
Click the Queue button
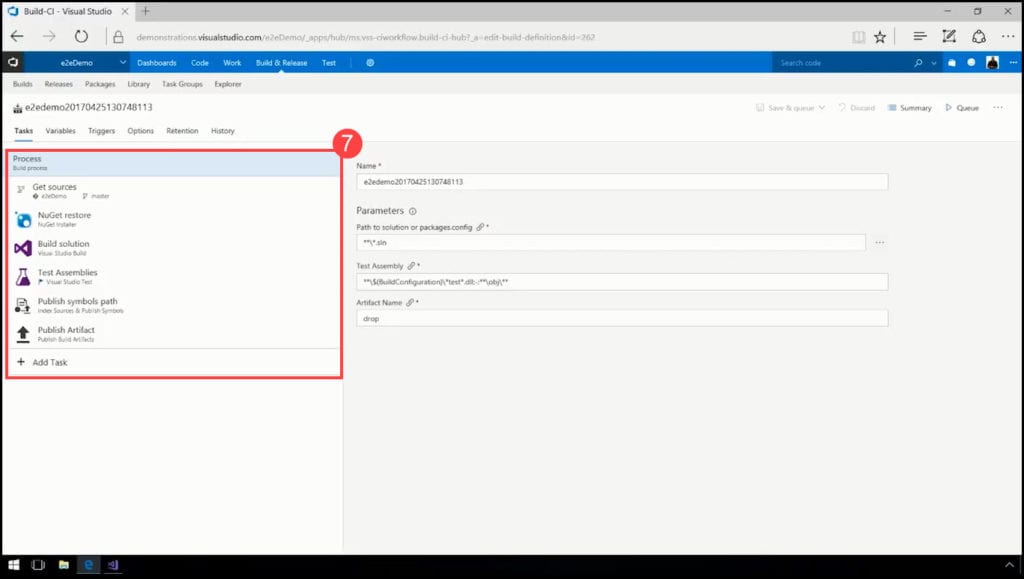tap(962, 108)
